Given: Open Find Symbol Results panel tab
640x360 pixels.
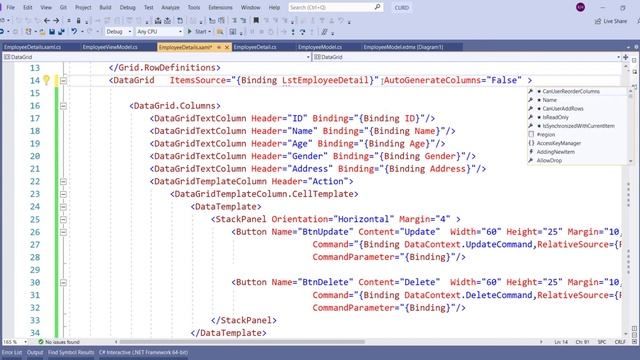Looking at the screenshot, I should coord(71,353).
